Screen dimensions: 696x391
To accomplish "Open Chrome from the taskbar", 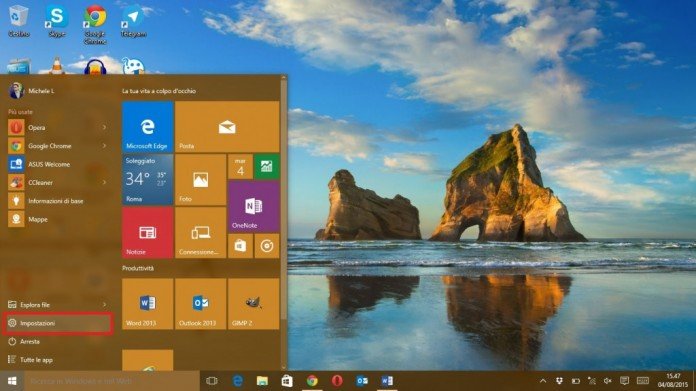I will [x=312, y=381].
